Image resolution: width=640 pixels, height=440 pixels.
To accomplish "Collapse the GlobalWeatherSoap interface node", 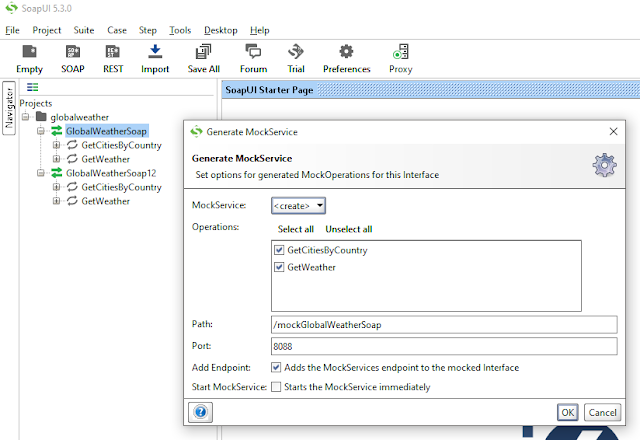I will 41,131.
